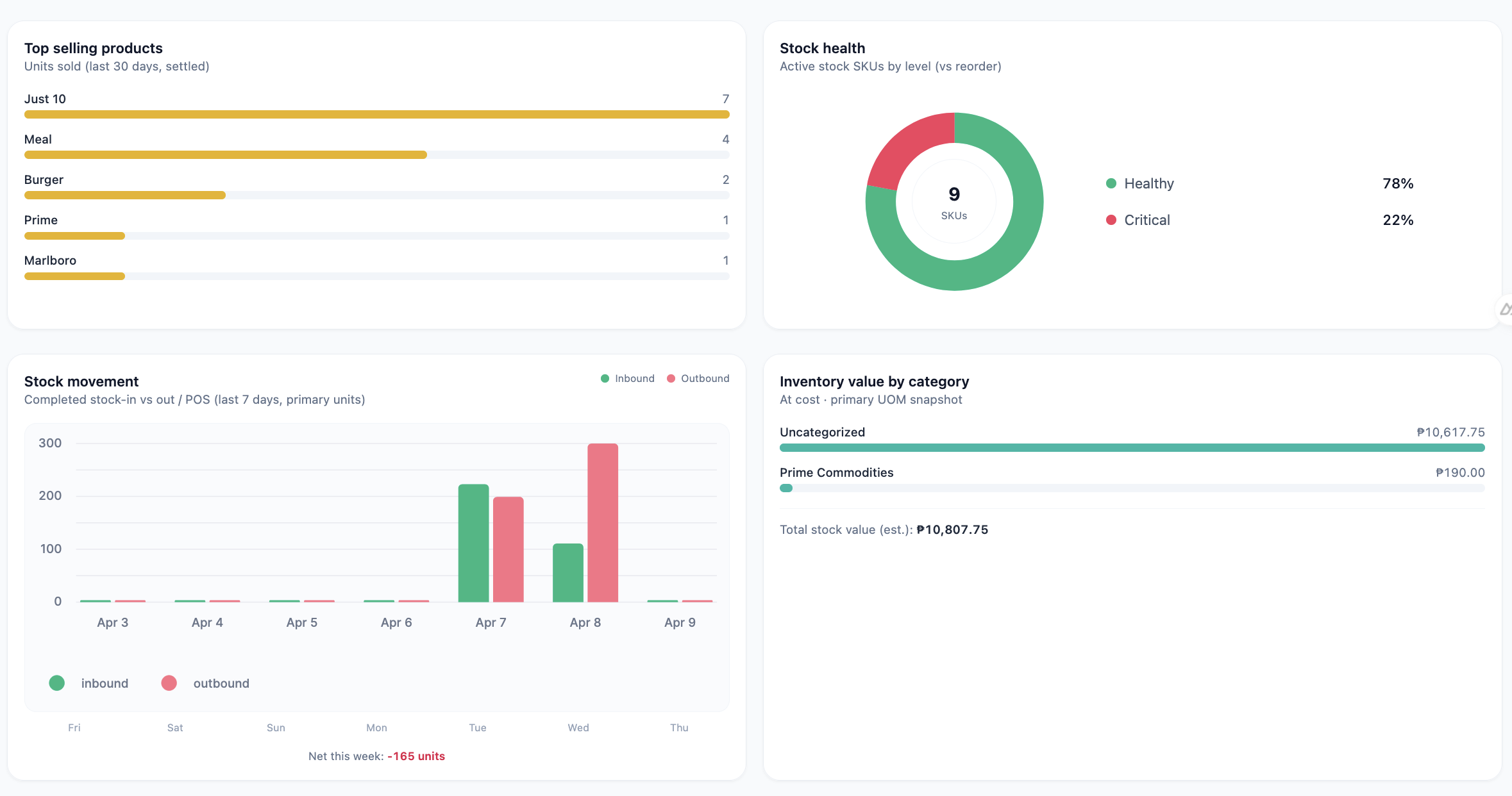Click the yellow bar for Burger

[x=124, y=195]
